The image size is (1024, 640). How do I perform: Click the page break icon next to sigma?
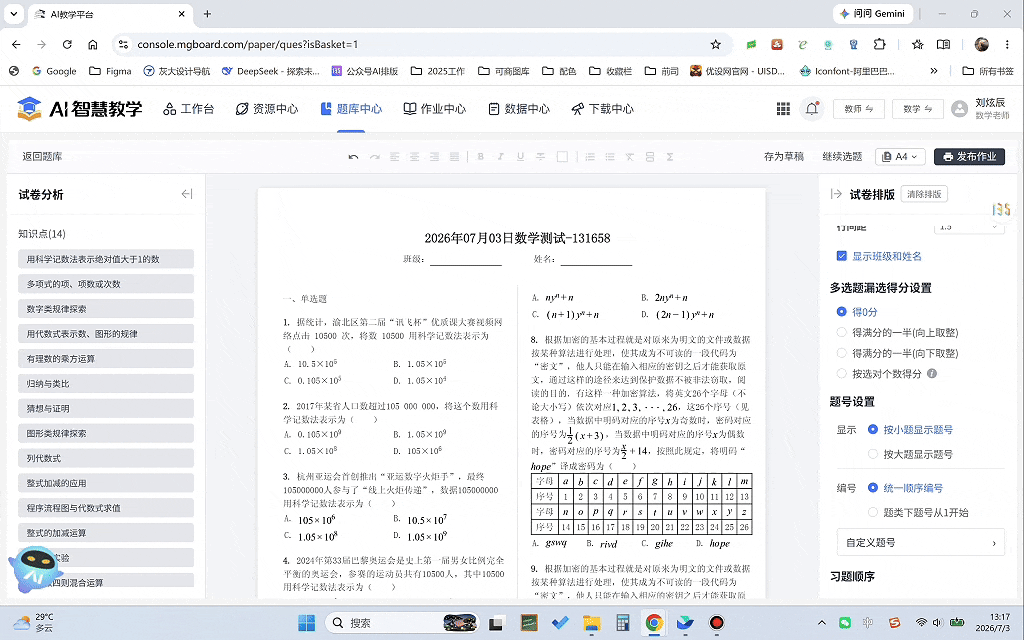tap(650, 157)
